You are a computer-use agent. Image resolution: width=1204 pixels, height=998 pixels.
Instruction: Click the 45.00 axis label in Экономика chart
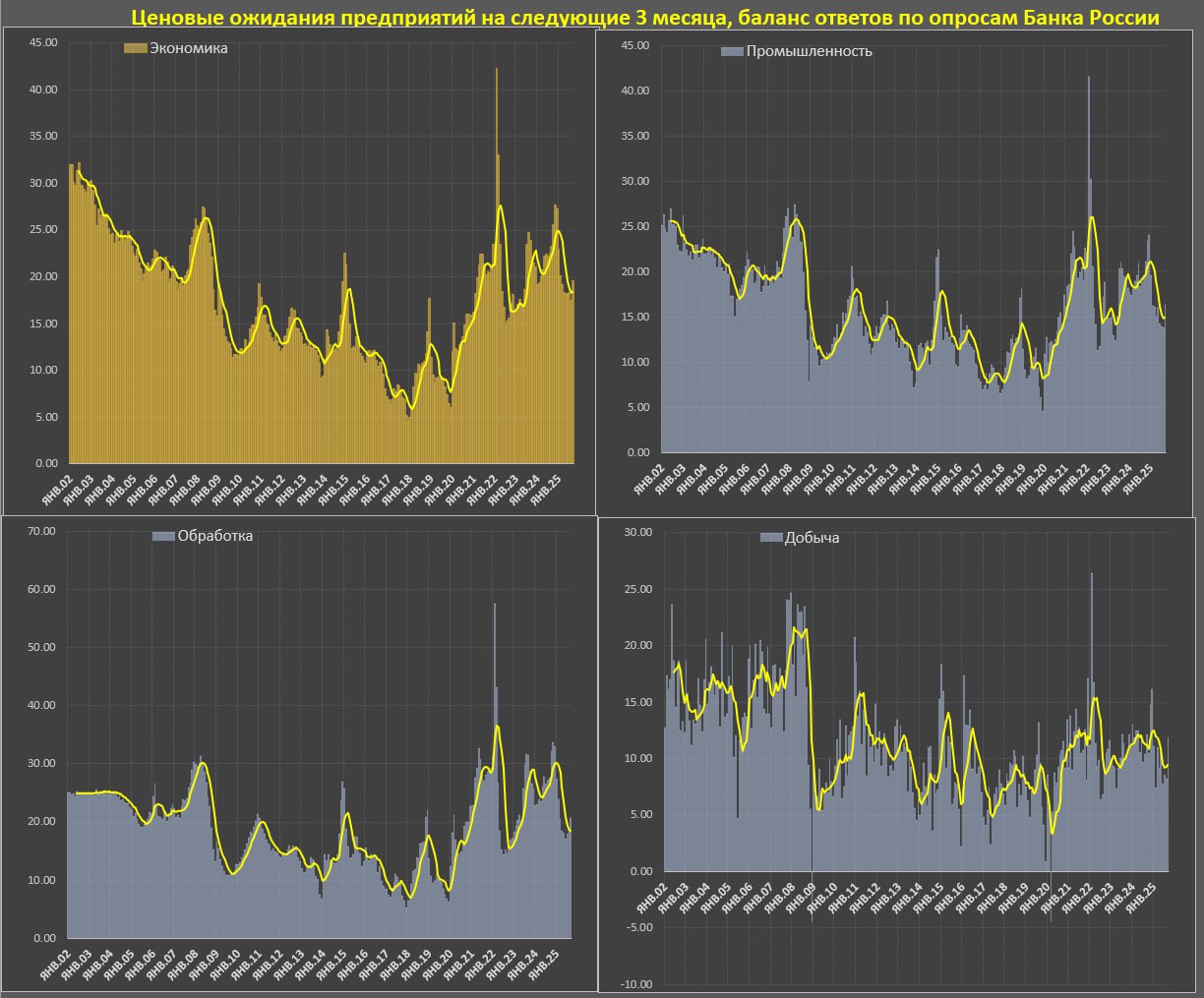click(x=43, y=42)
